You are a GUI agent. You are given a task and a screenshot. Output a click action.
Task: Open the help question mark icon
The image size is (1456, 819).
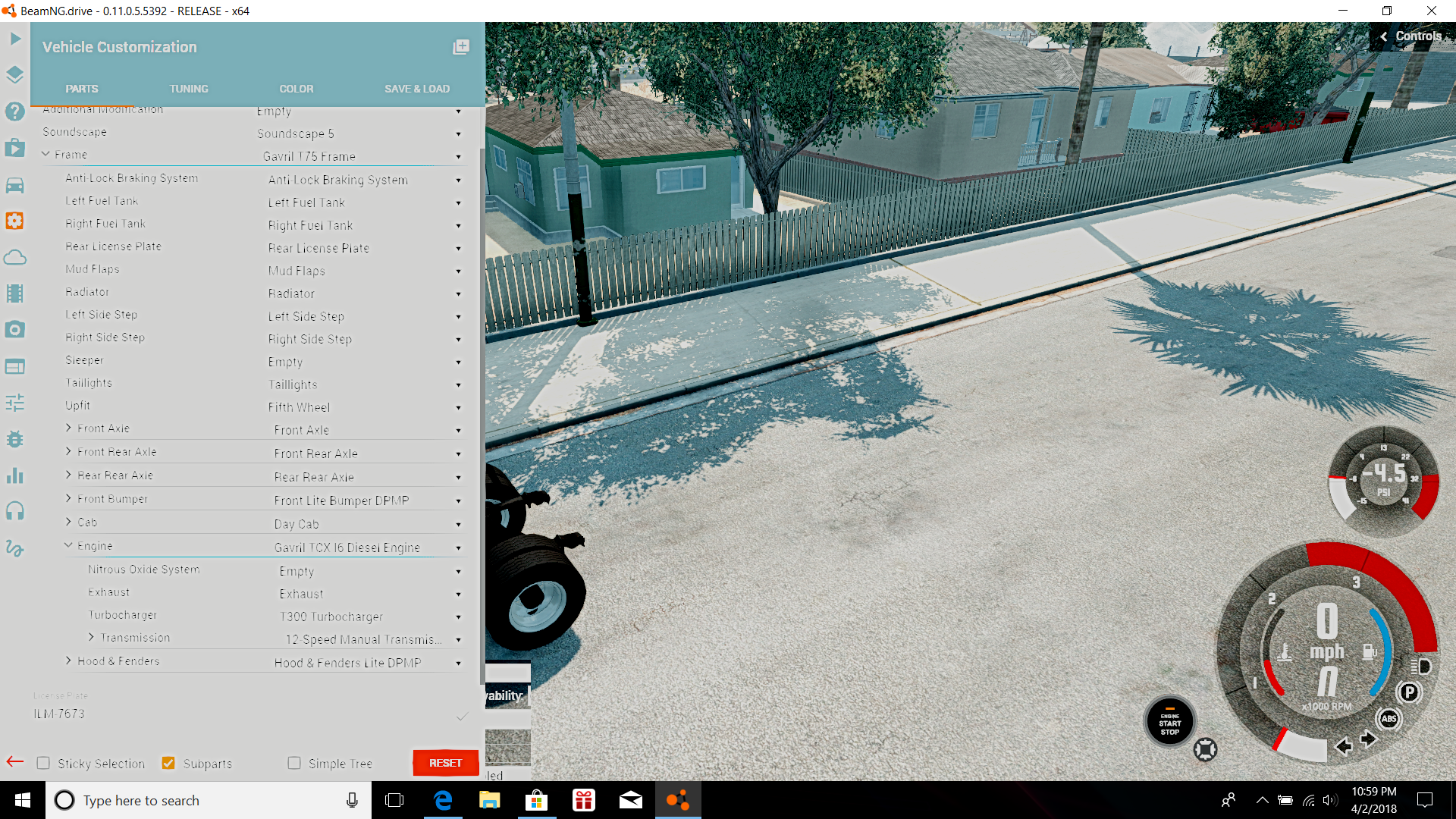tap(15, 111)
